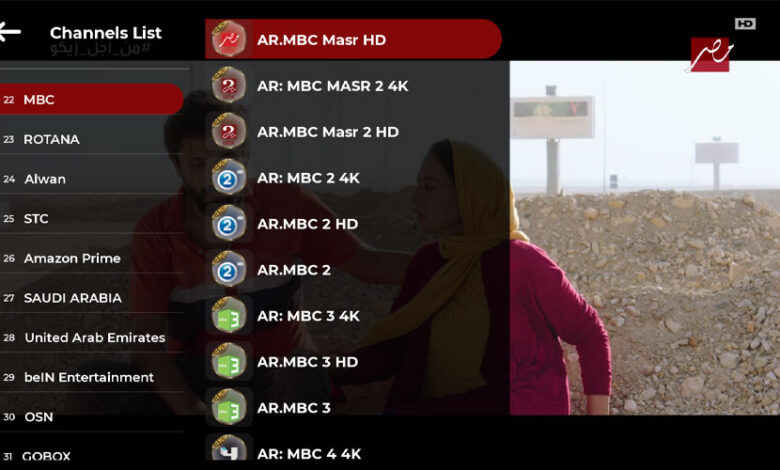Viewport: 780px width, 470px height.
Task: Click the MBC 3 4K green logo
Action: [x=229, y=315]
